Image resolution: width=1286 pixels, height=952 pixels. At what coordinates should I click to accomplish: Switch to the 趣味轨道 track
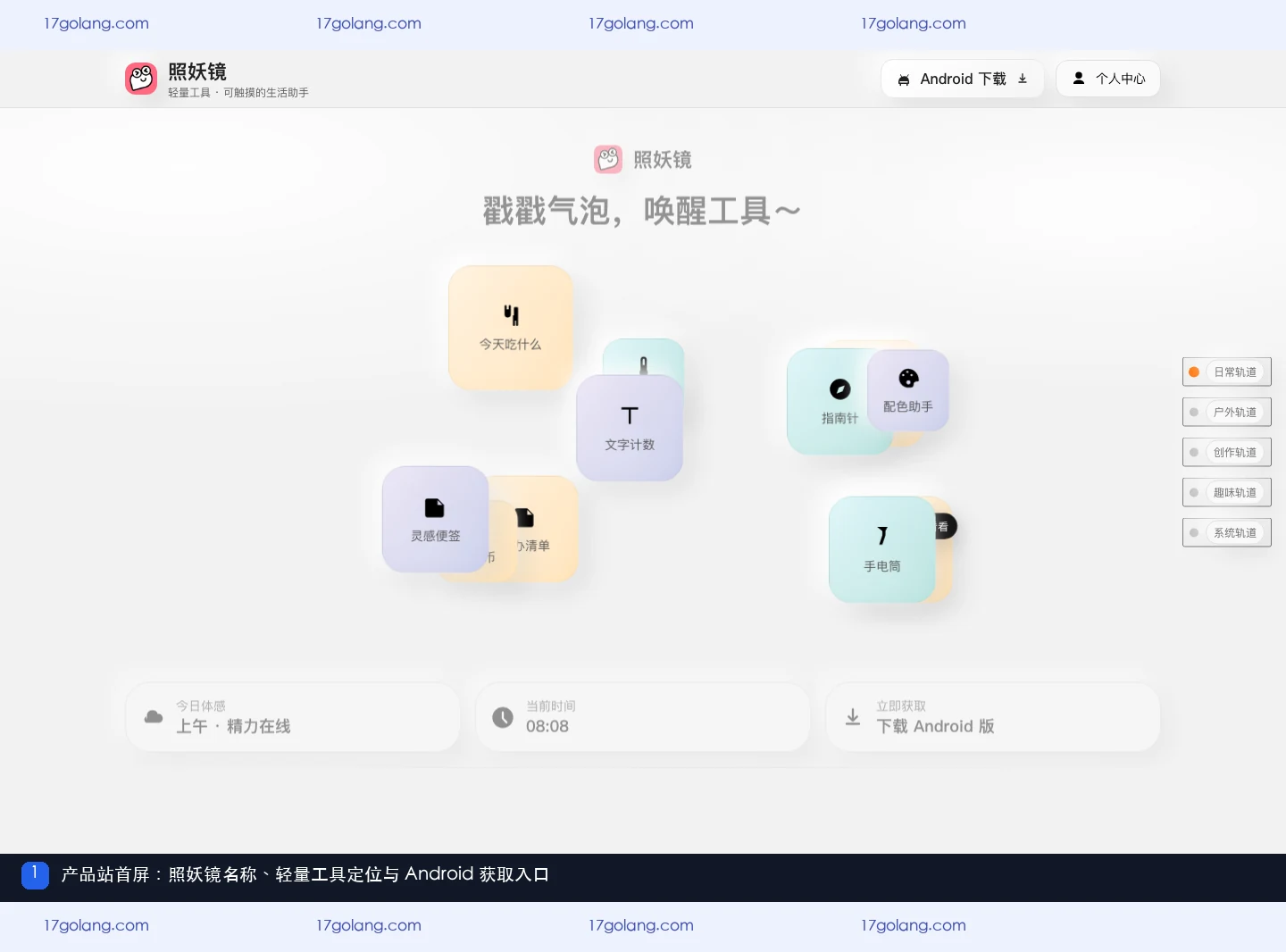[1227, 492]
